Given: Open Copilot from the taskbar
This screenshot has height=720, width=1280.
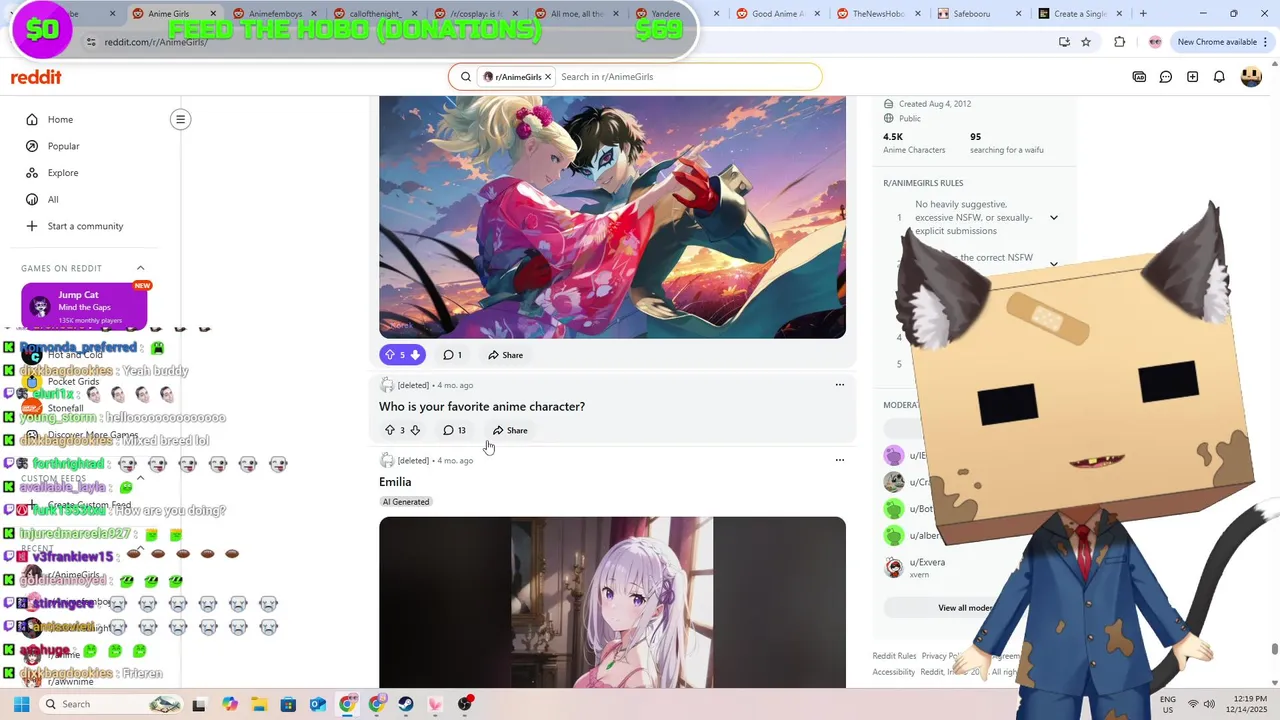Looking at the screenshot, I should 230,704.
